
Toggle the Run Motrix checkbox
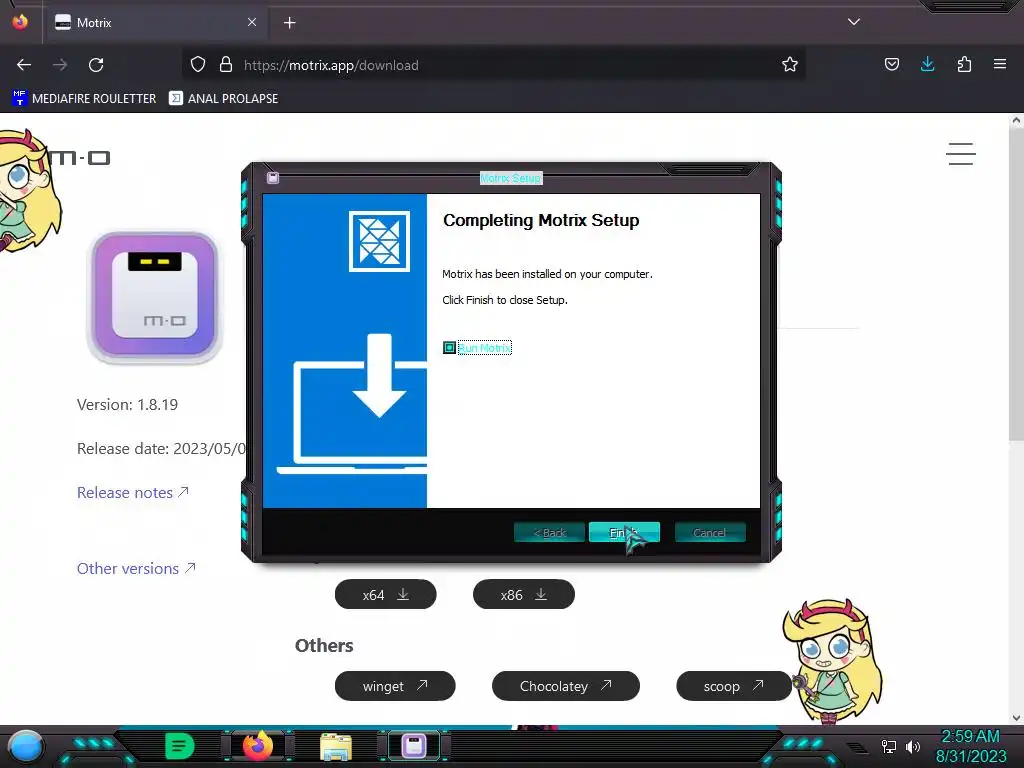pyautogui.click(x=449, y=347)
